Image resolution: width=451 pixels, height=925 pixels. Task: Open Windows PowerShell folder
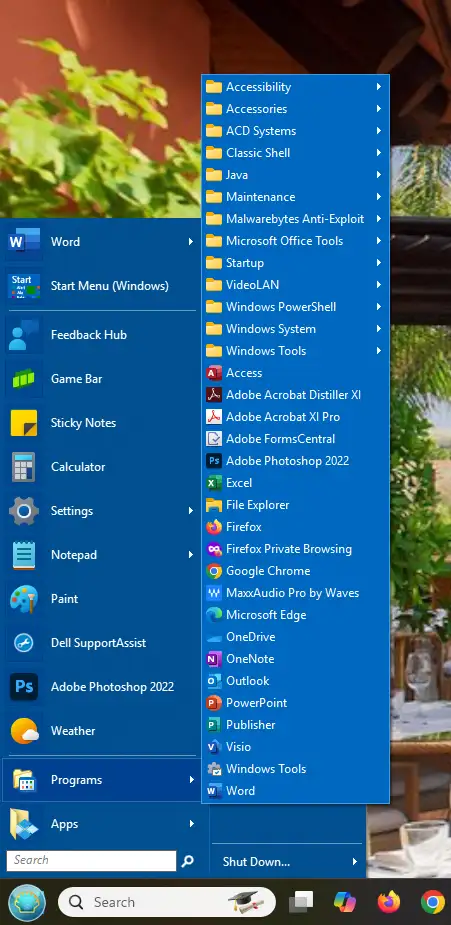tap(295, 307)
